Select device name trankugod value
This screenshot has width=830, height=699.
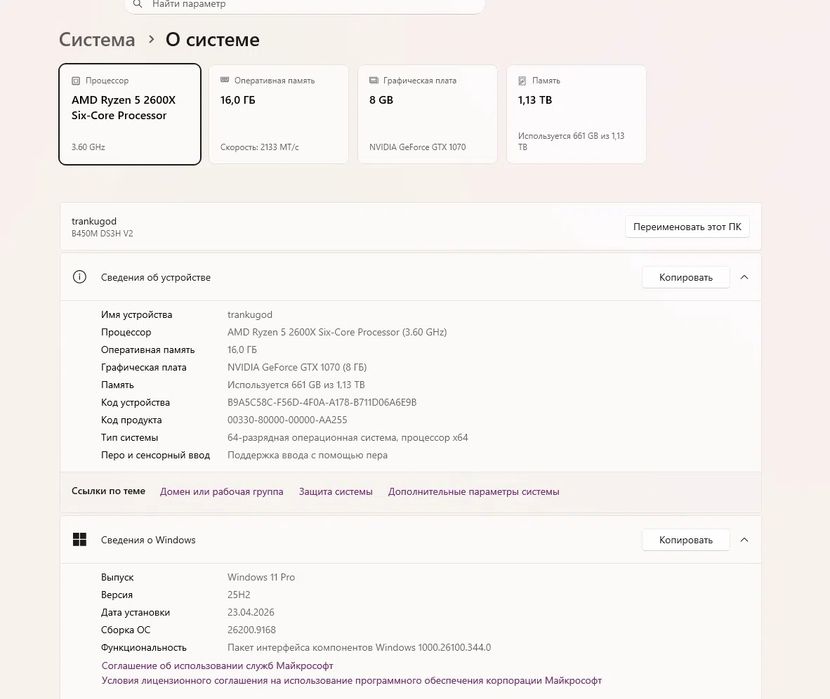click(250, 314)
